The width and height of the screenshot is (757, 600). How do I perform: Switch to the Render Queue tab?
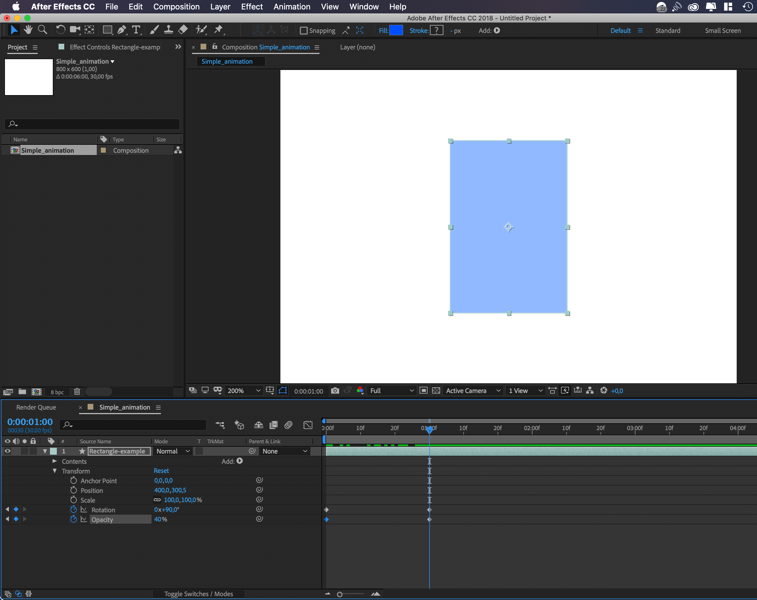[36, 408]
